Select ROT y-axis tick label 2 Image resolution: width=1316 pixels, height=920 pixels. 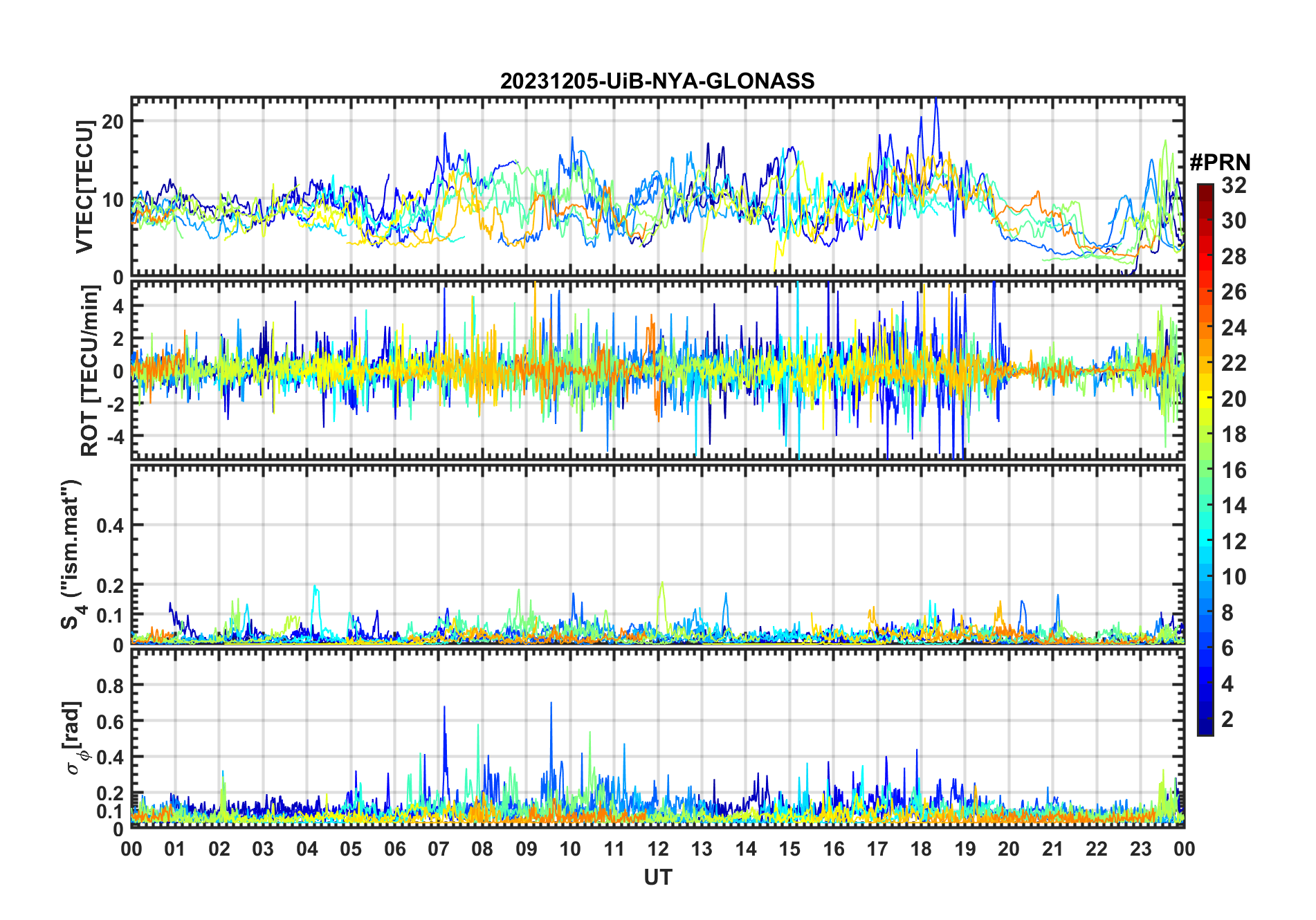(x=118, y=338)
